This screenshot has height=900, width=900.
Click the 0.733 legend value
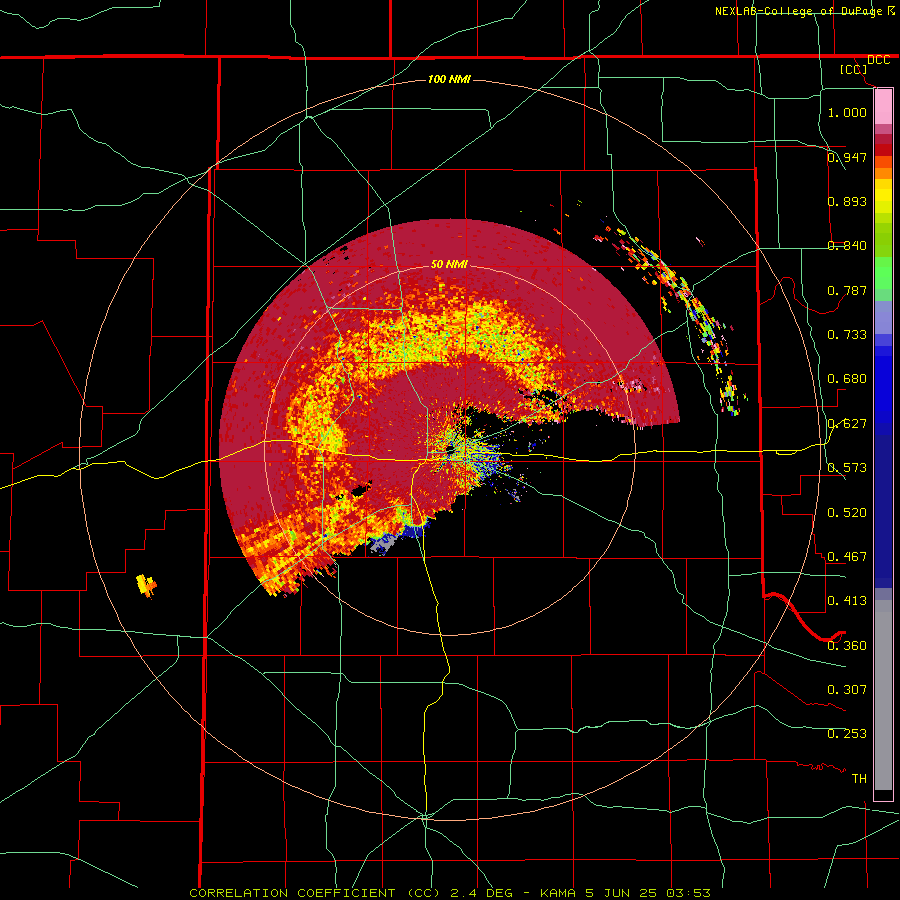pyautogui.click(x=847, y=334)
